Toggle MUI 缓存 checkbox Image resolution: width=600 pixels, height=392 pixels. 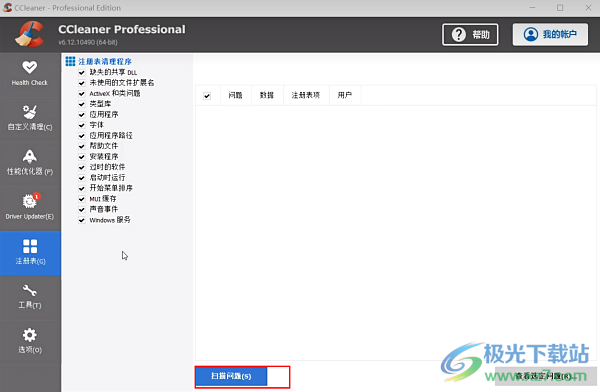pyautogui.click(x=82, y=199)
